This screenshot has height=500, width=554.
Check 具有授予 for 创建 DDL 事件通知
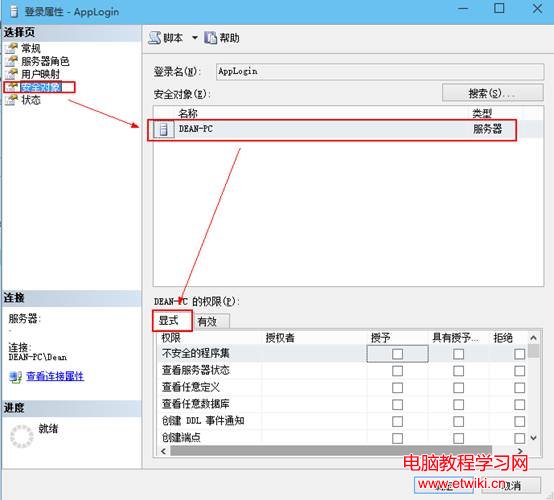[x=459, y=421]
